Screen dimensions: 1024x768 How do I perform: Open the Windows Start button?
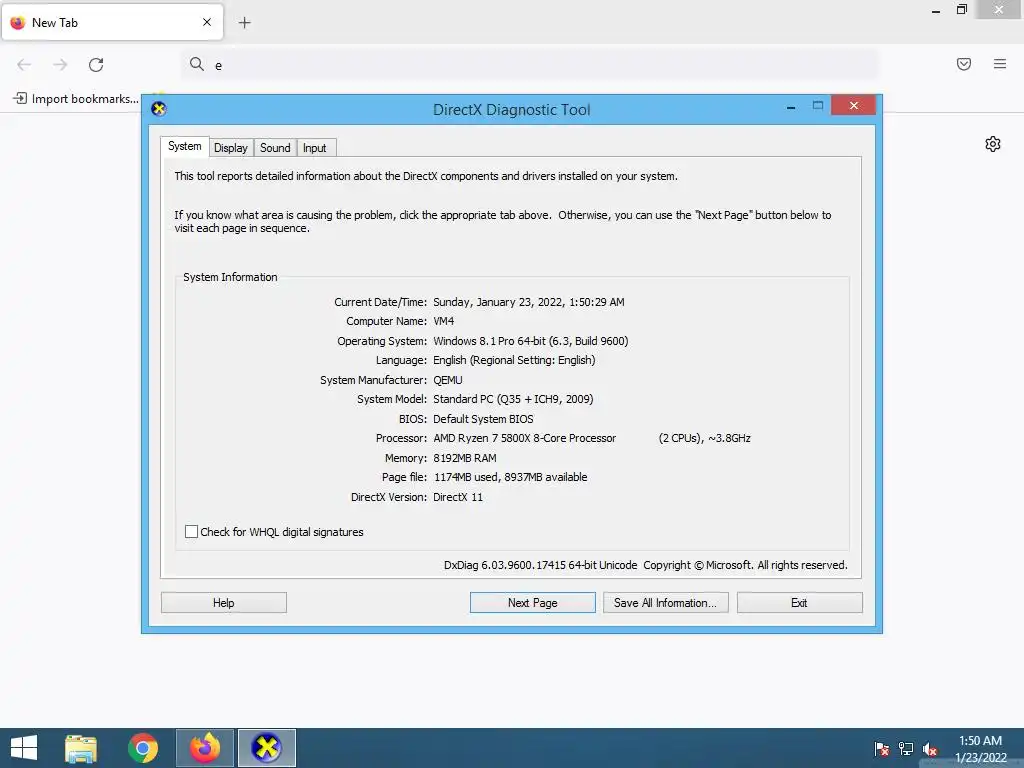point(24,748)
